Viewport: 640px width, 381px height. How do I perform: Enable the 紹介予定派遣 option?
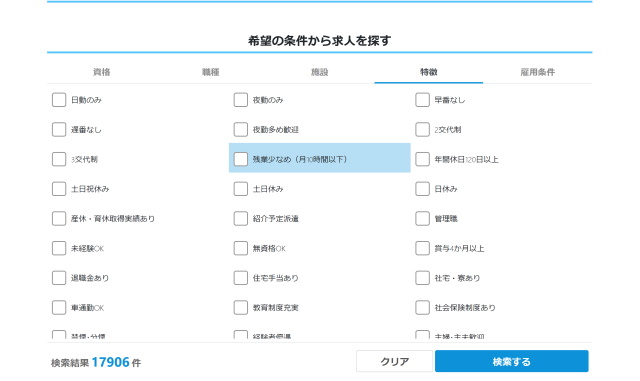tap(240, 218)
